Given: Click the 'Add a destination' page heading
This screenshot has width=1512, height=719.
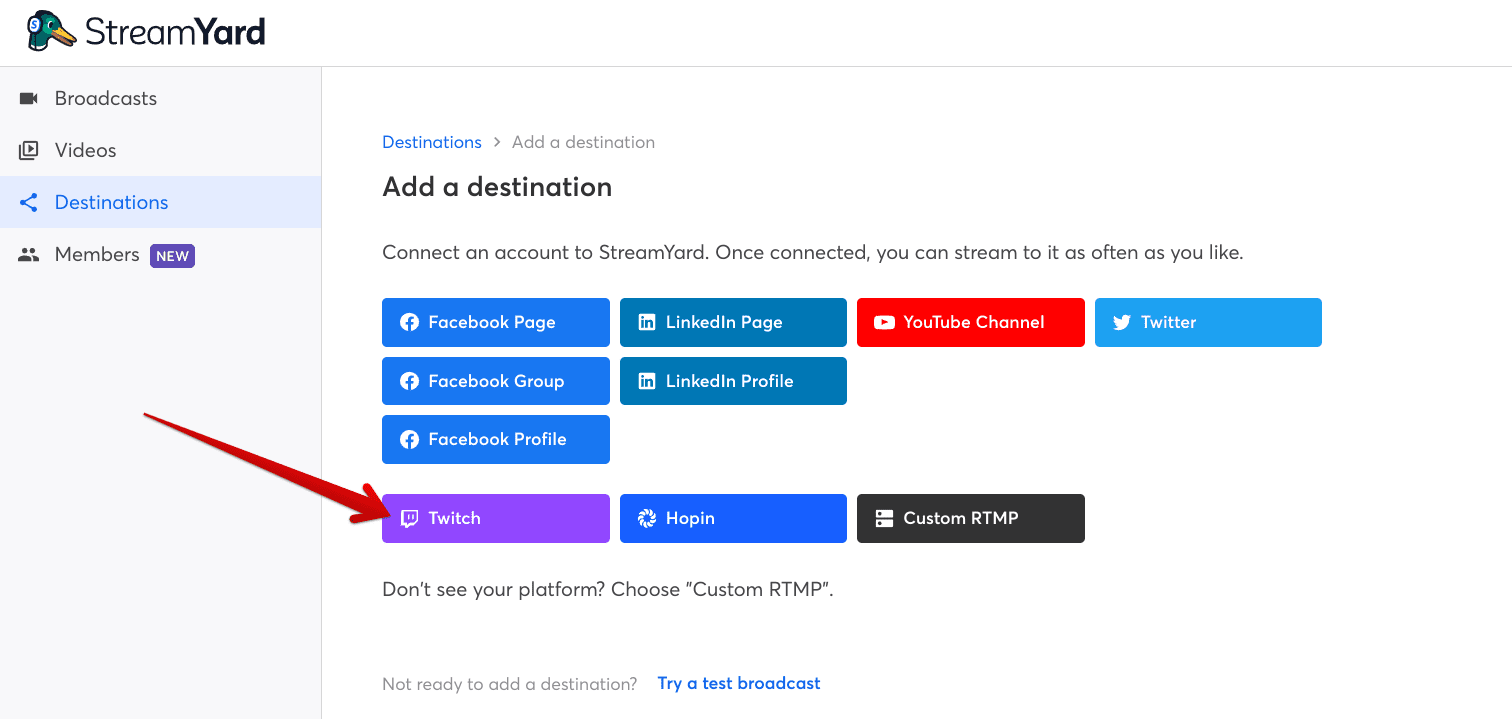Looking at the screenshot, I should [x=497, y=187].
